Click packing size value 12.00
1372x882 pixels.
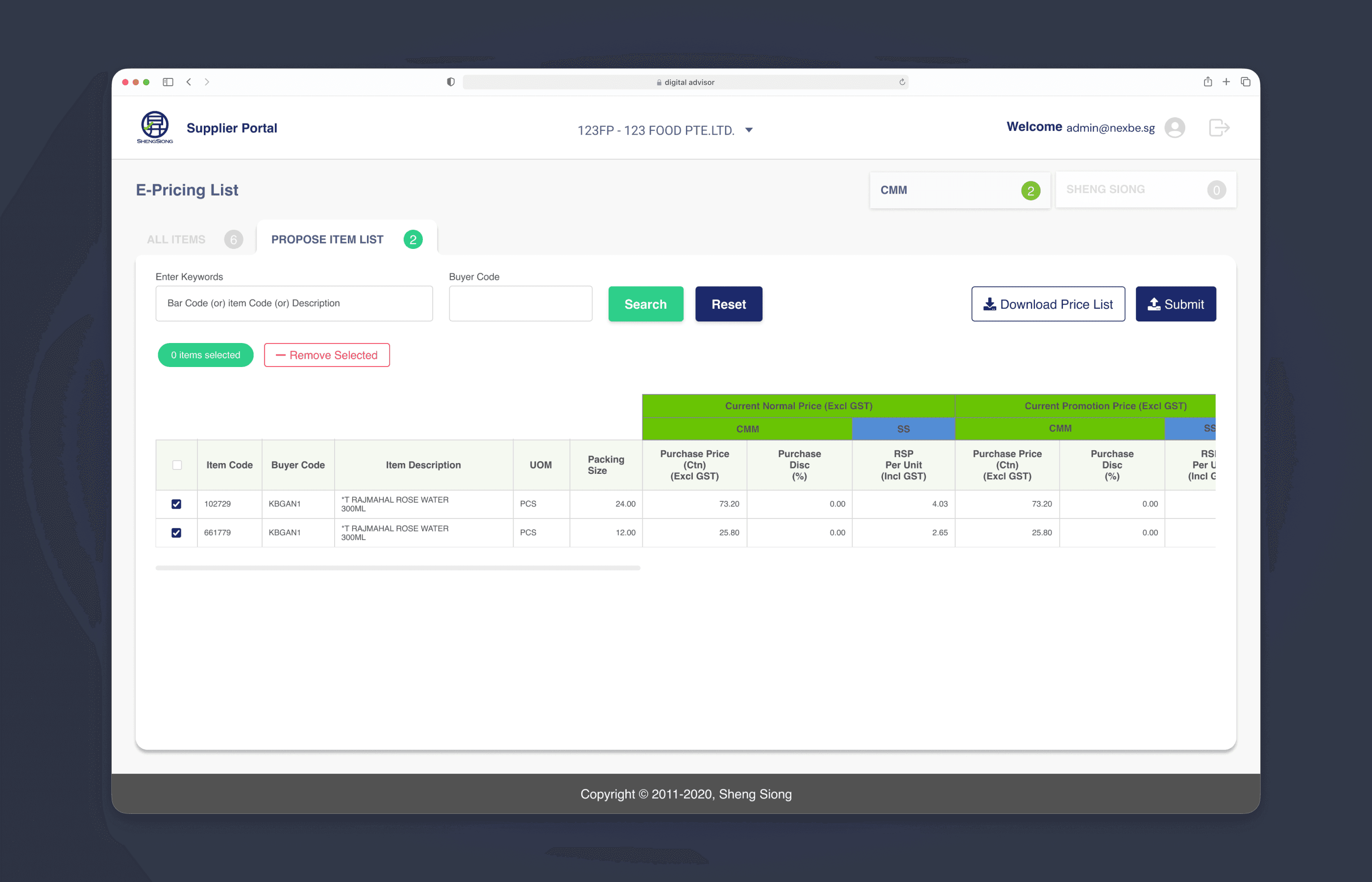coord(625,533)
